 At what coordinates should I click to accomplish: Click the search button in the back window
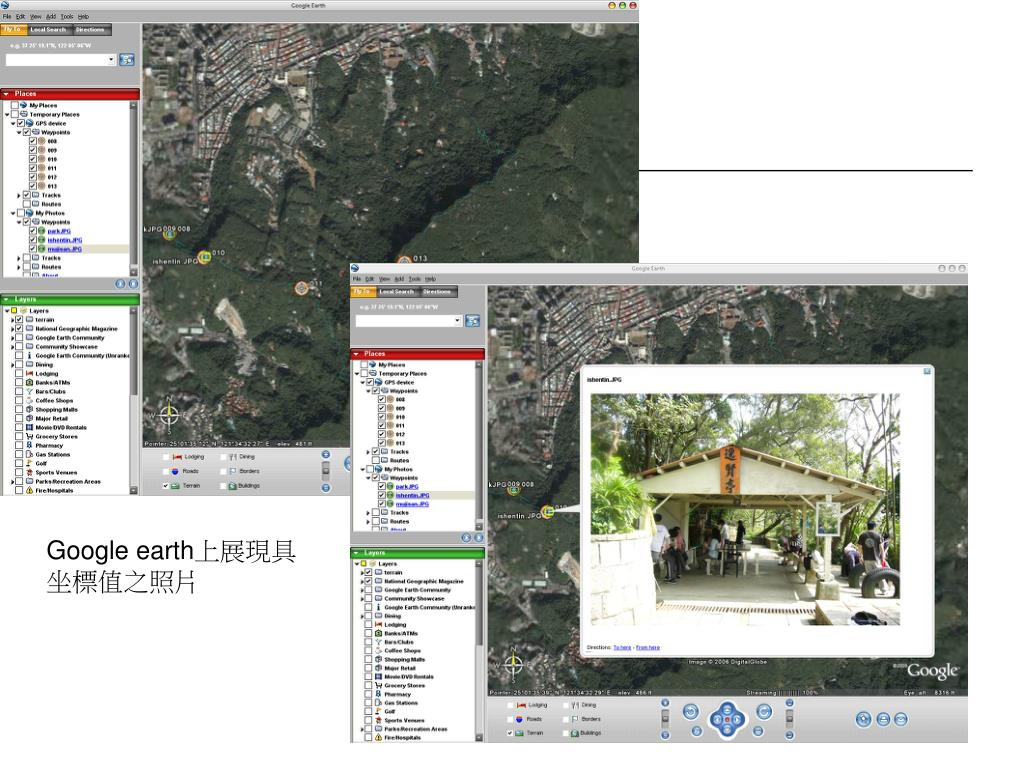pyautogui.click(x=127, y=59)
